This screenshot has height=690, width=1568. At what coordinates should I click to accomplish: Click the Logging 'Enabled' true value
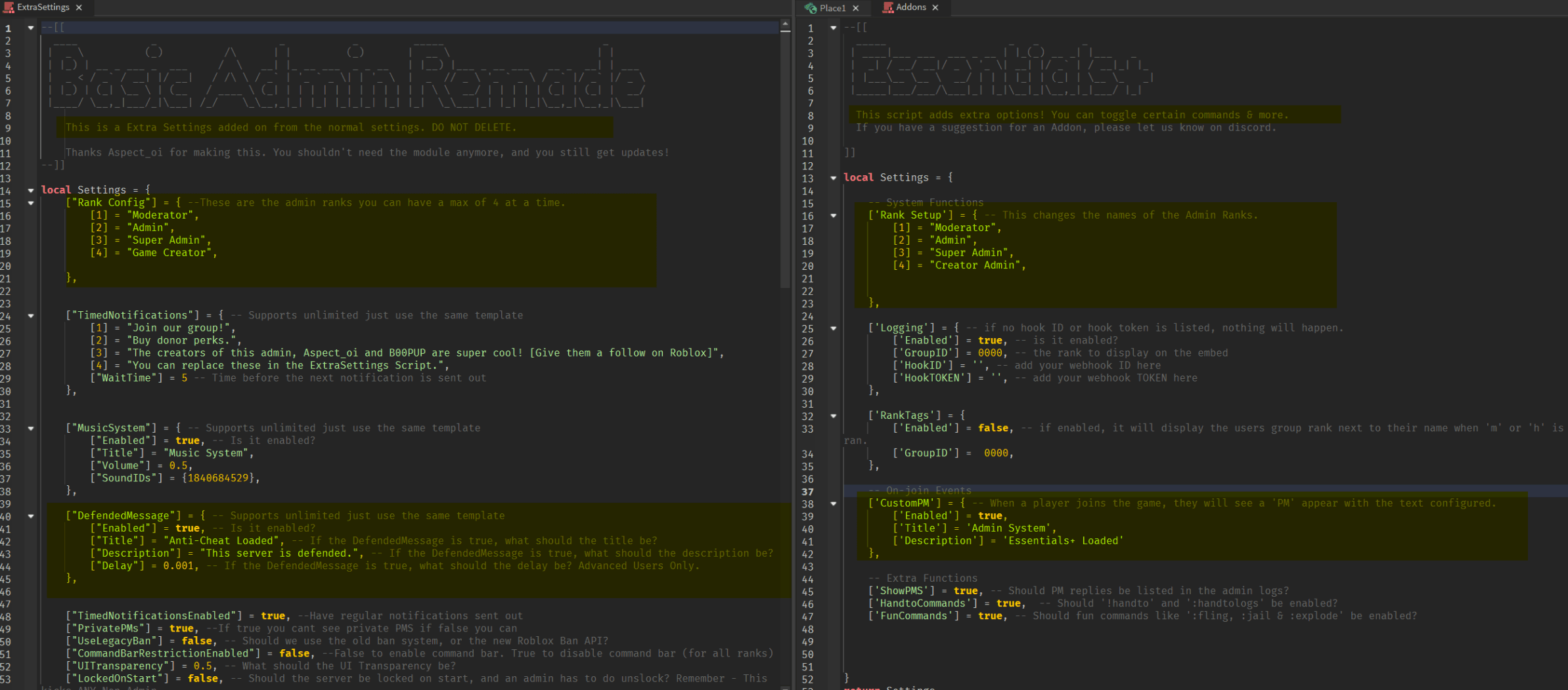(x=990, y=340)
